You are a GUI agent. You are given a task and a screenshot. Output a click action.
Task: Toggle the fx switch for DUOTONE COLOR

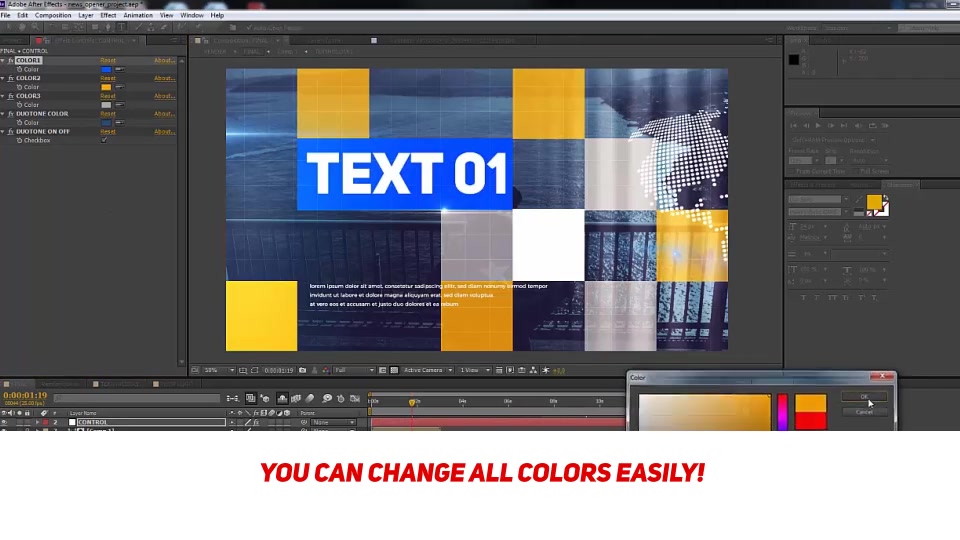coord(10,114)
